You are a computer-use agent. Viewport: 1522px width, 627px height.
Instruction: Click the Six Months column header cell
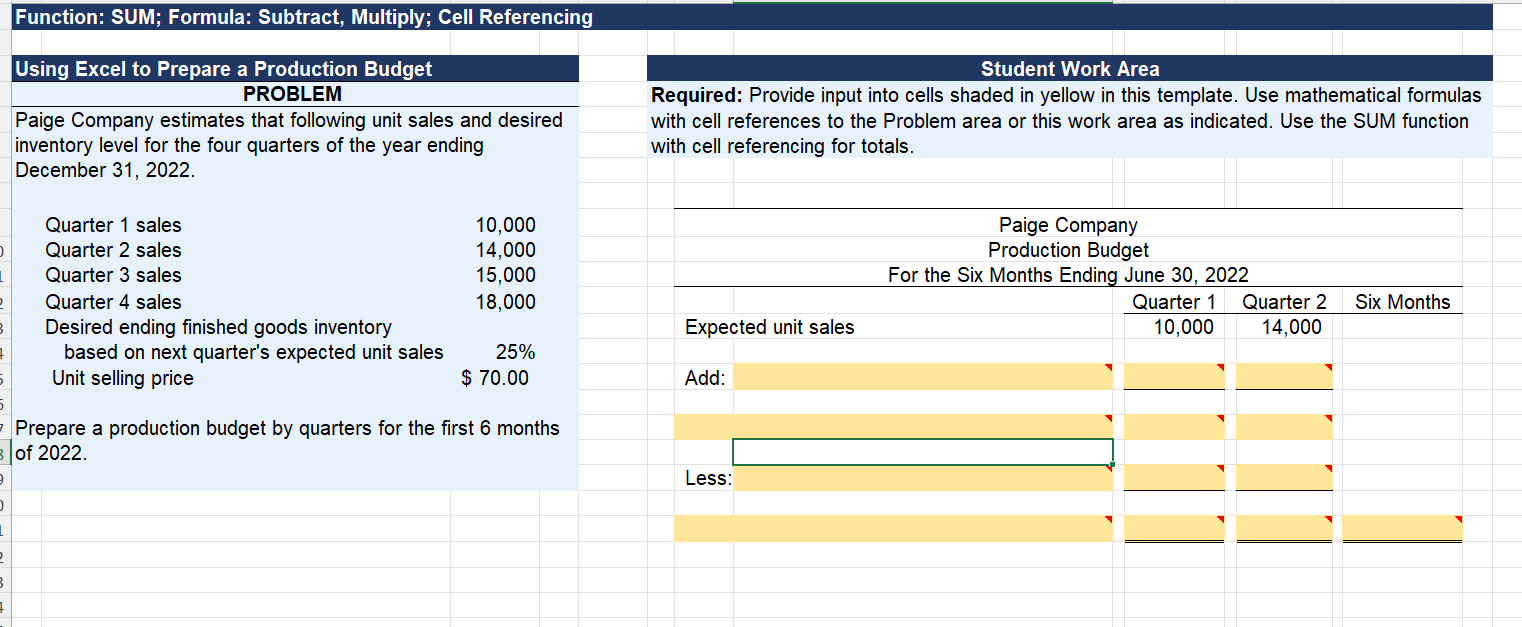pyautogui.click(x=1402, y=301)
